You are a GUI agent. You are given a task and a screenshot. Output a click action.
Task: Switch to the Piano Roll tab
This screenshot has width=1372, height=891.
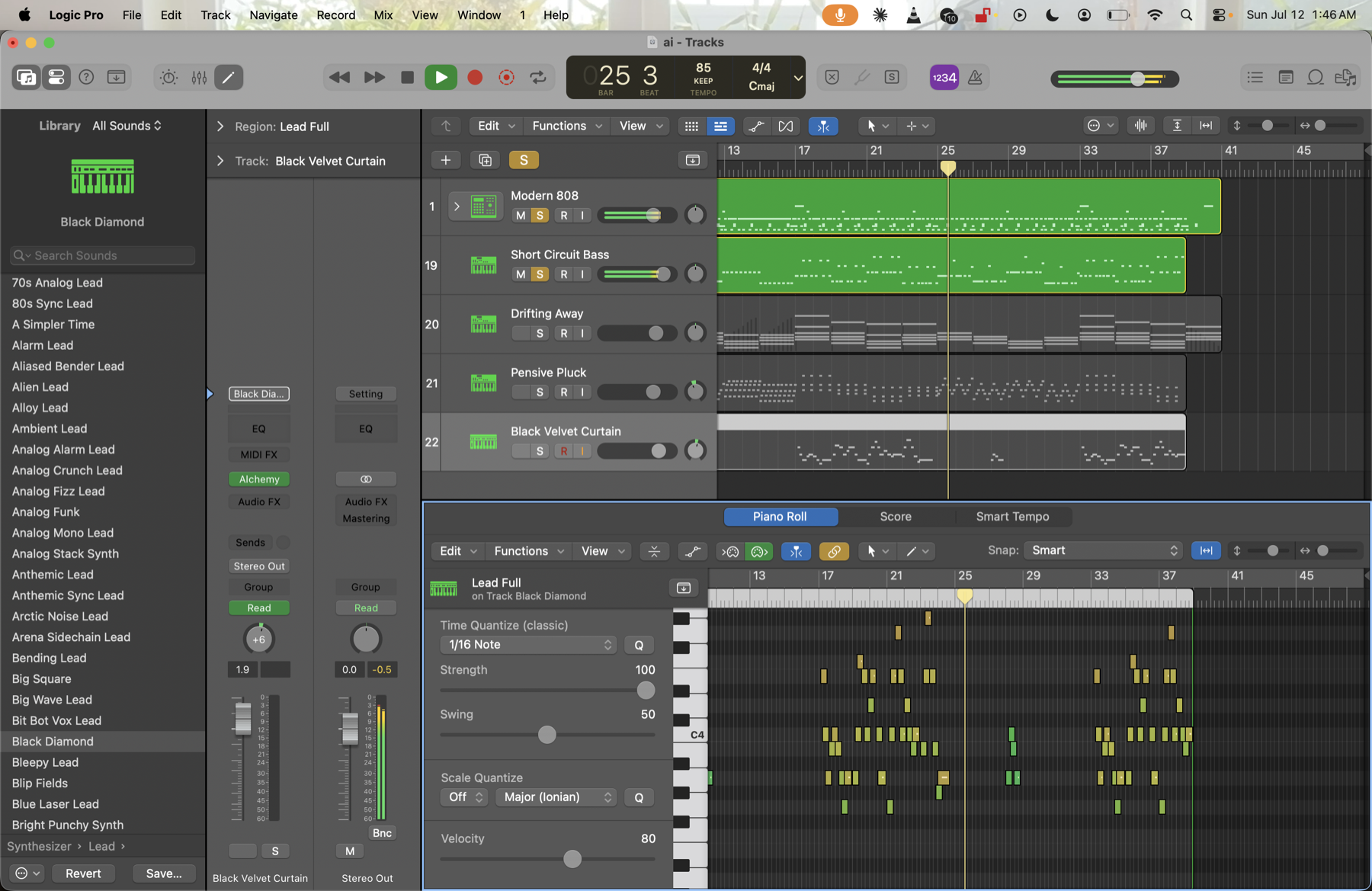[780, 517]
